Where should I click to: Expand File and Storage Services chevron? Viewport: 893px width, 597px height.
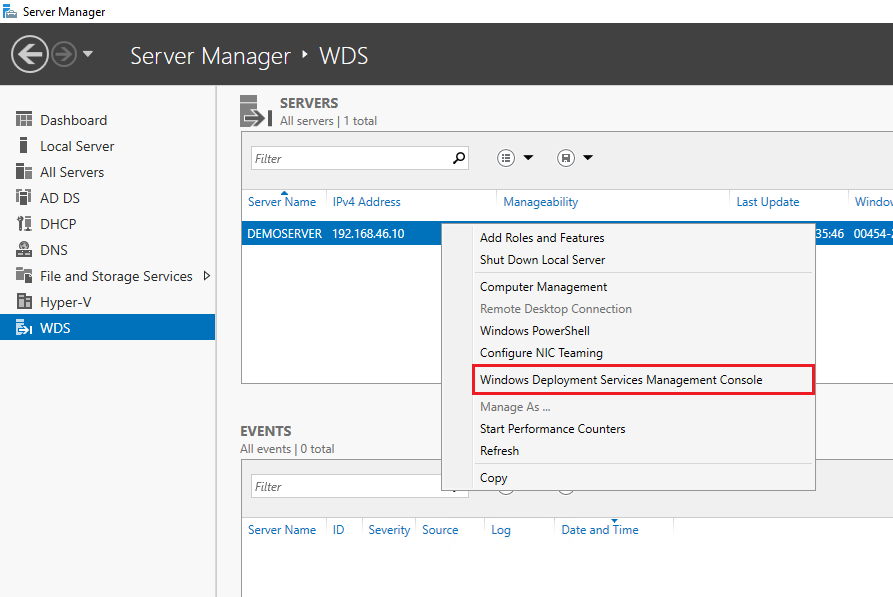[206, 275]
